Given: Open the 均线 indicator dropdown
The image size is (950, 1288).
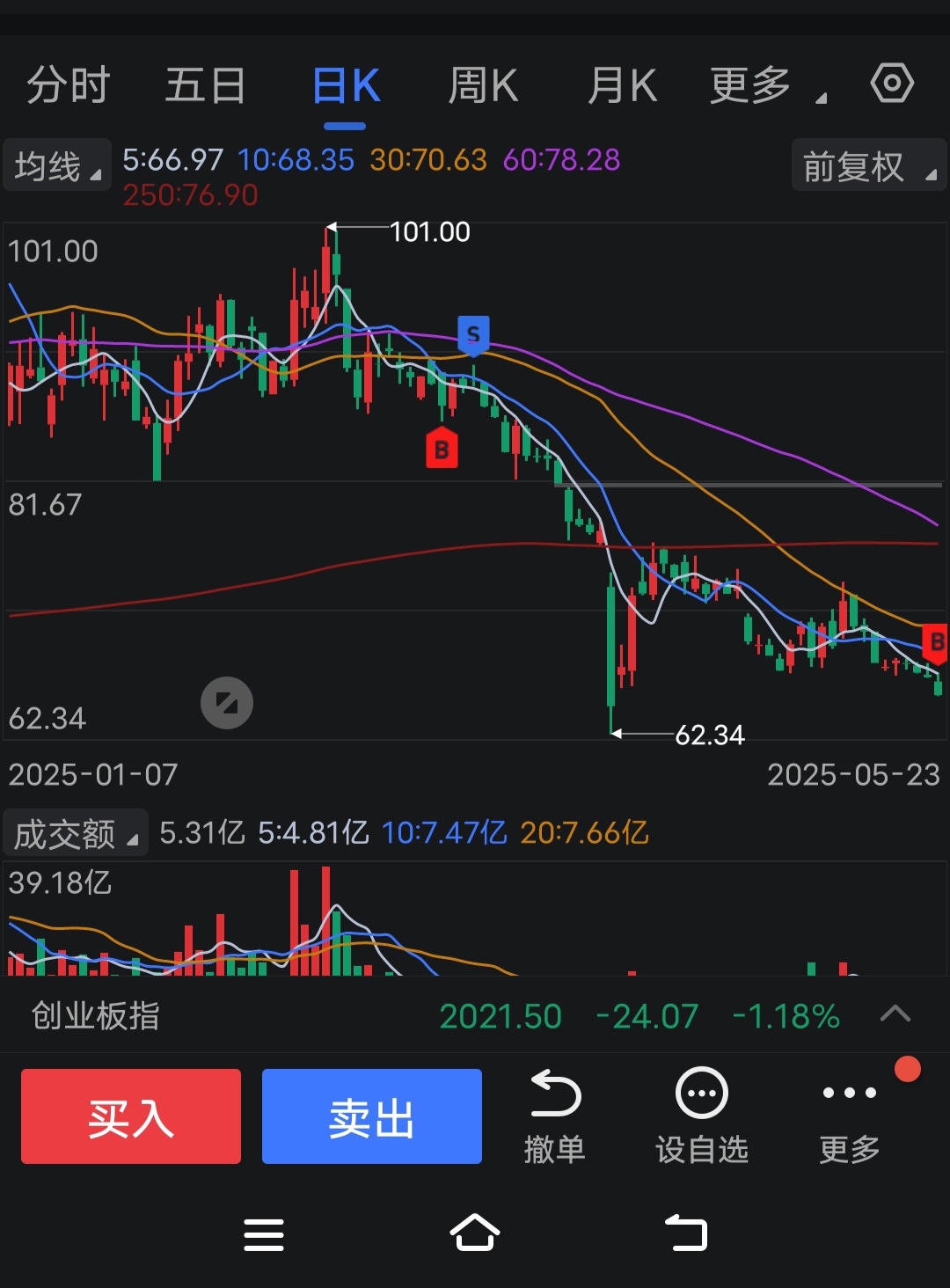Looking at the screenshot, I should (x=57, y=165).
